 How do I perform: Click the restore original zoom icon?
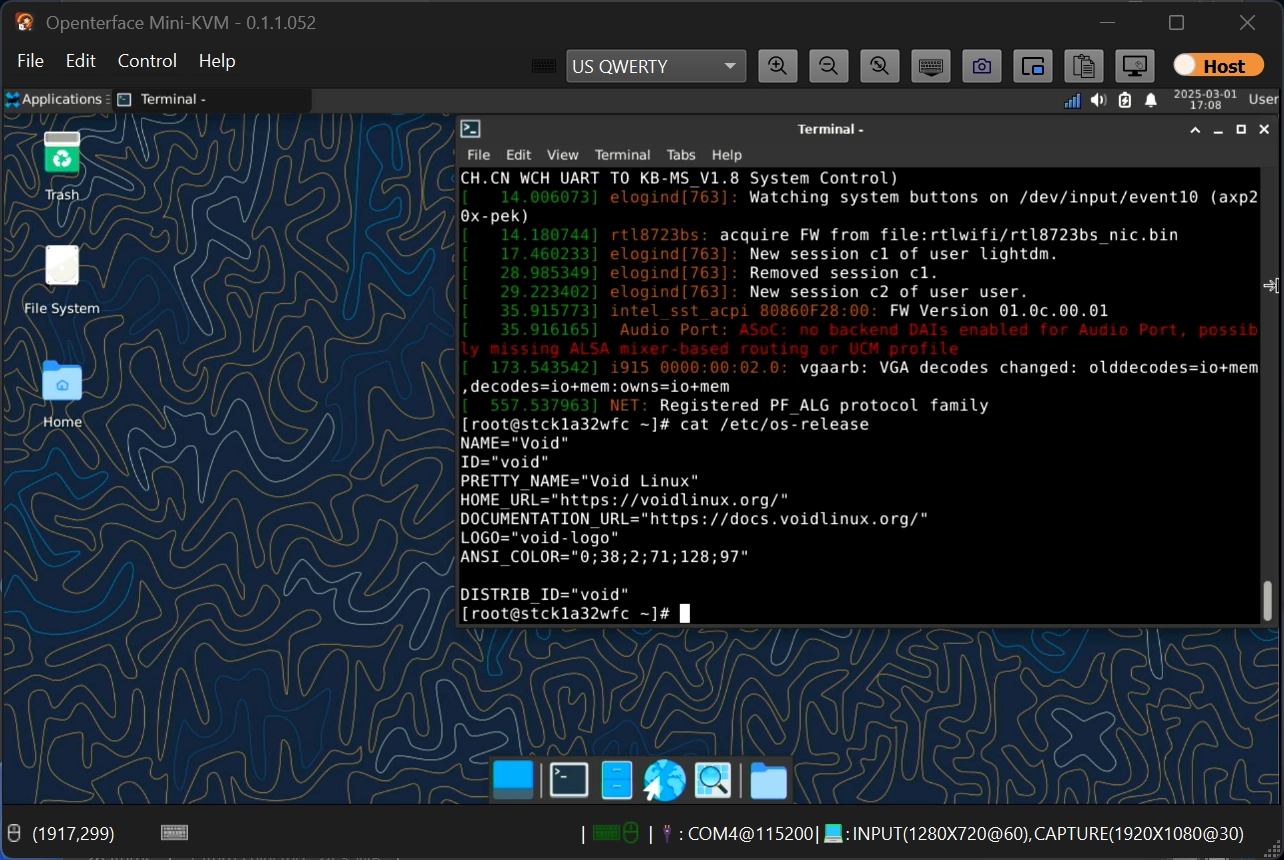(879, 66)
